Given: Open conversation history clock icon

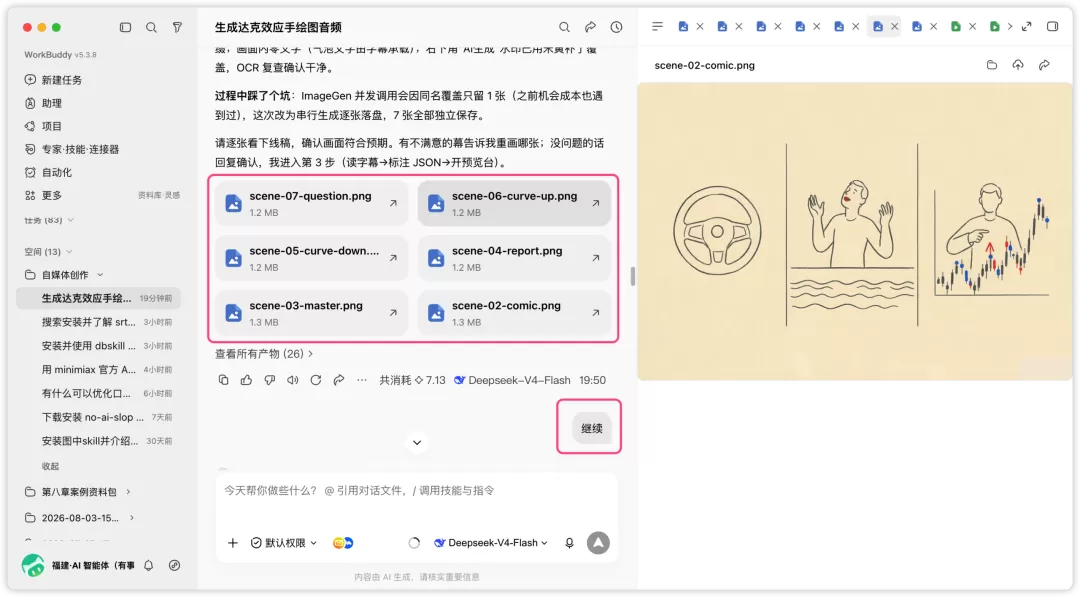Looking at the screenshot, I should pos(616,27).
